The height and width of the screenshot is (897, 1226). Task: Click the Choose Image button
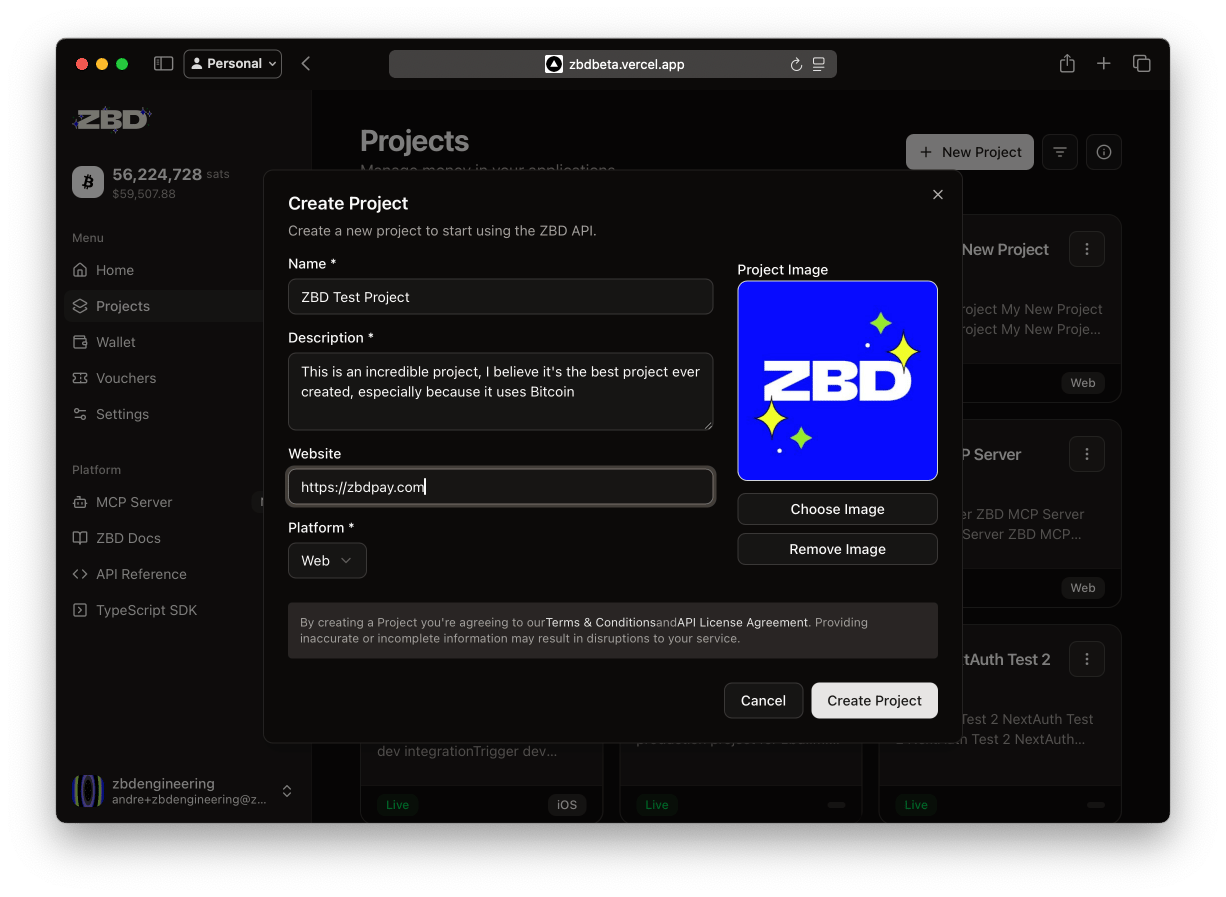coord(838,509)
